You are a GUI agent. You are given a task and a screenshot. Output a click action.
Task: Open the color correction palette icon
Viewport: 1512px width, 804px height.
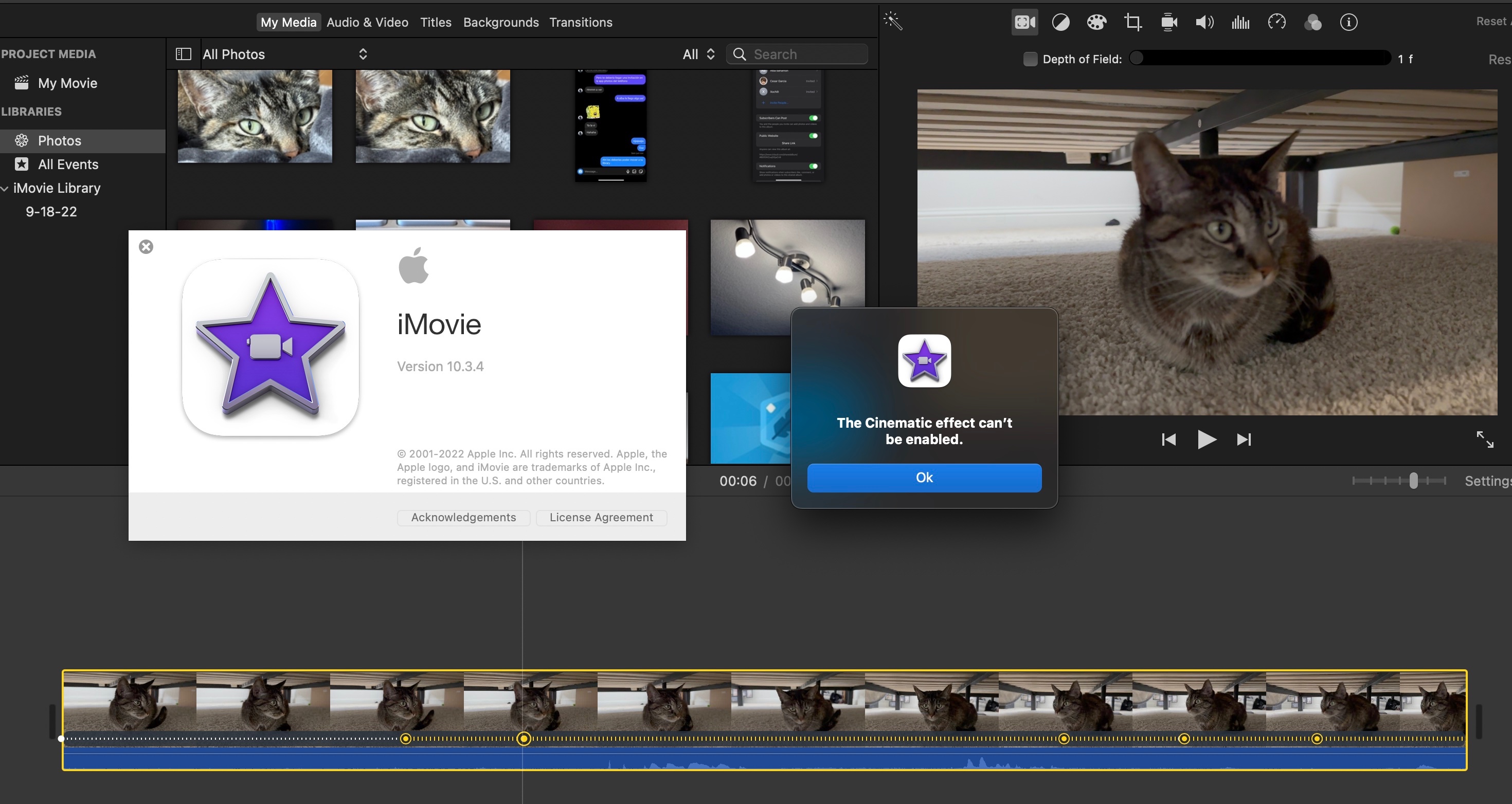click(1096, 22)
